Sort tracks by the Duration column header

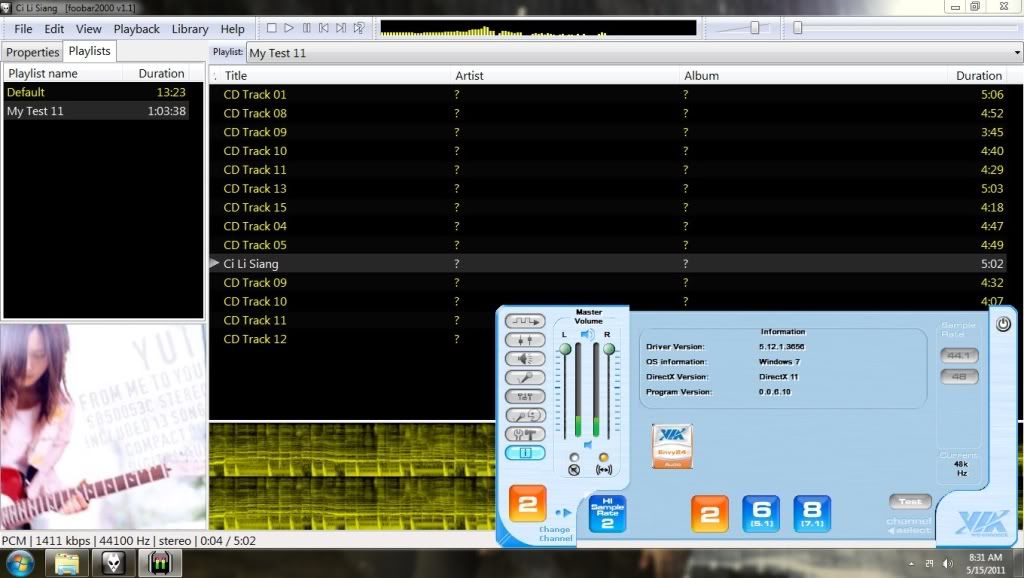click(x=978, y=76)
